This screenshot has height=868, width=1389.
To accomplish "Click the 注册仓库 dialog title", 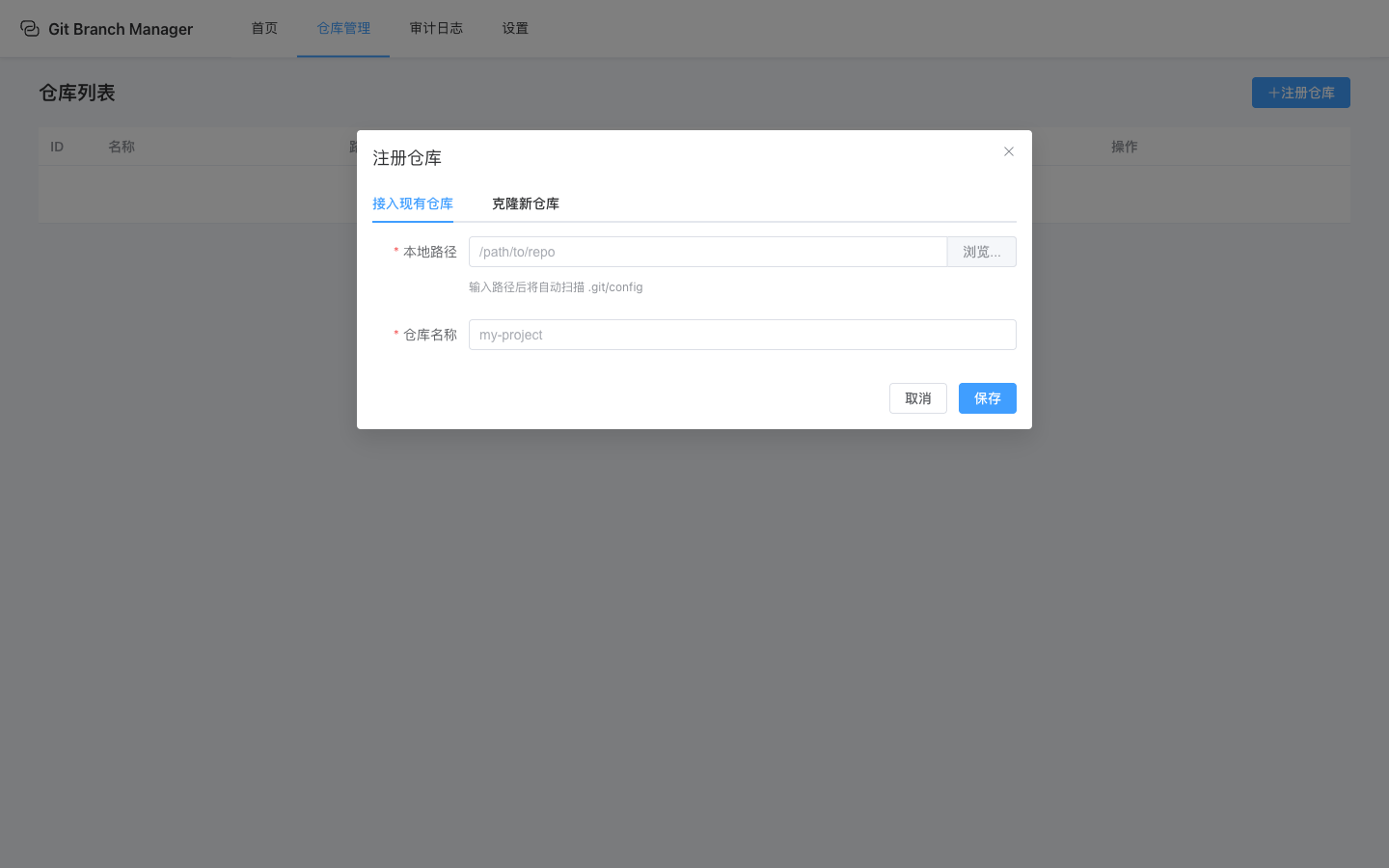I will tap(405, 157).
